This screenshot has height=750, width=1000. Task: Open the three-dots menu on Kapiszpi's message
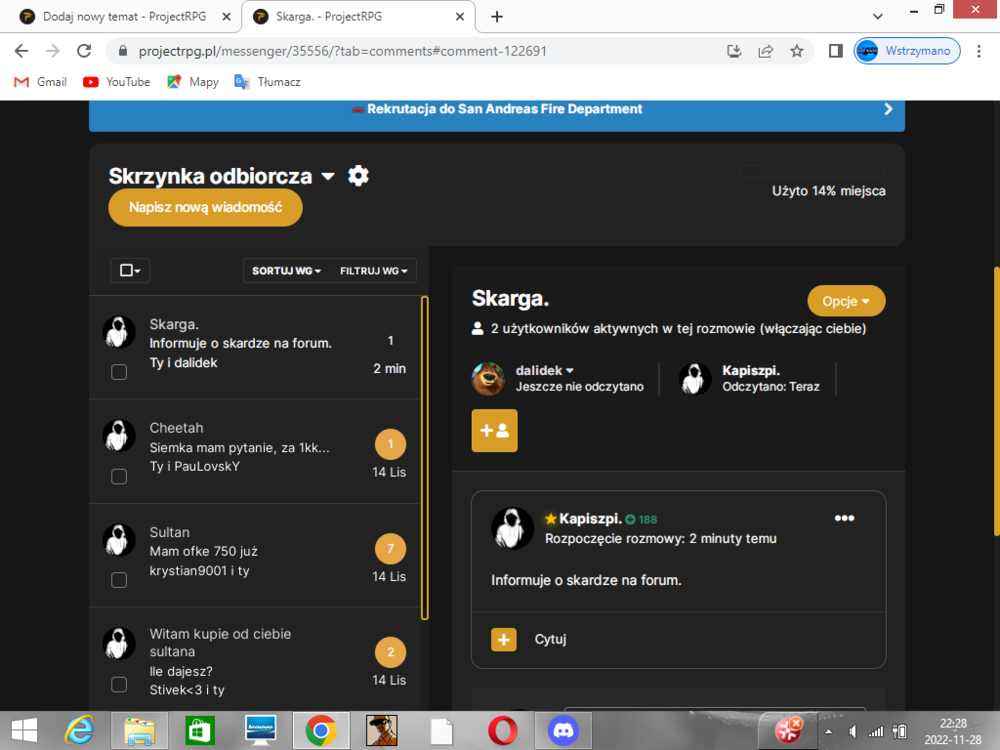click(844, 518)
